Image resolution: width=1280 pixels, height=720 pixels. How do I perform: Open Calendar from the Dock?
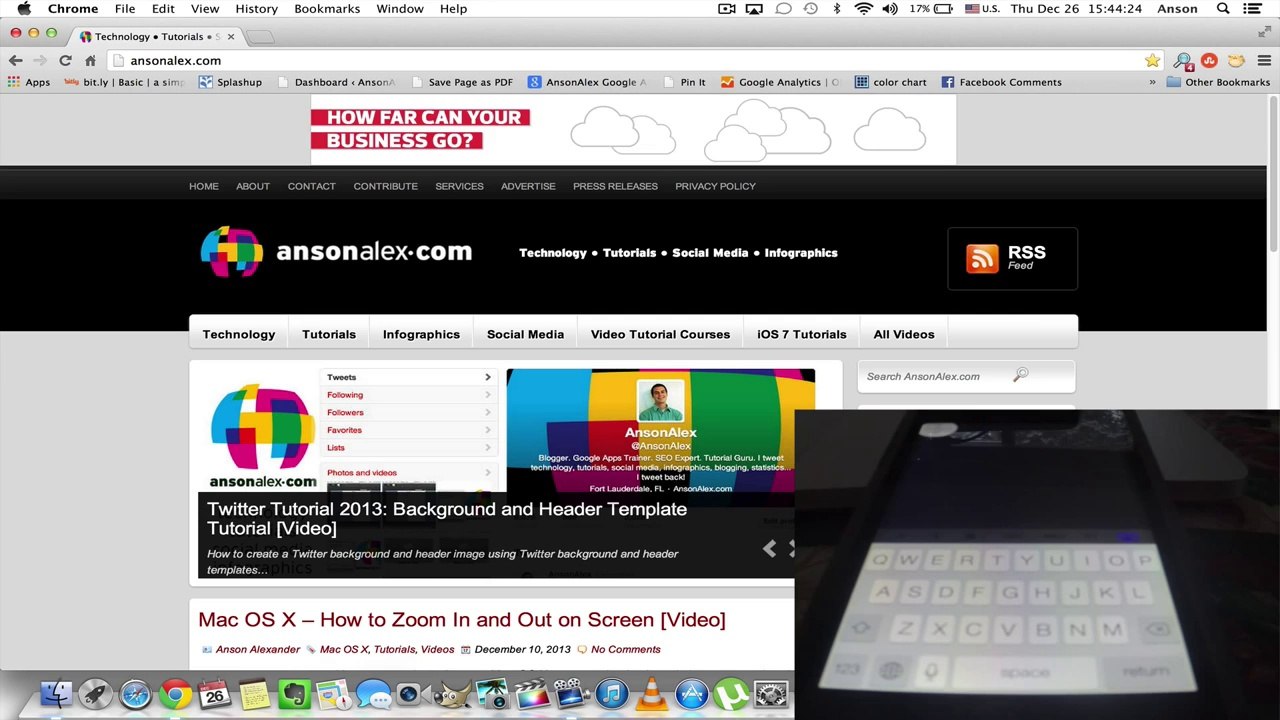(214, 694)
